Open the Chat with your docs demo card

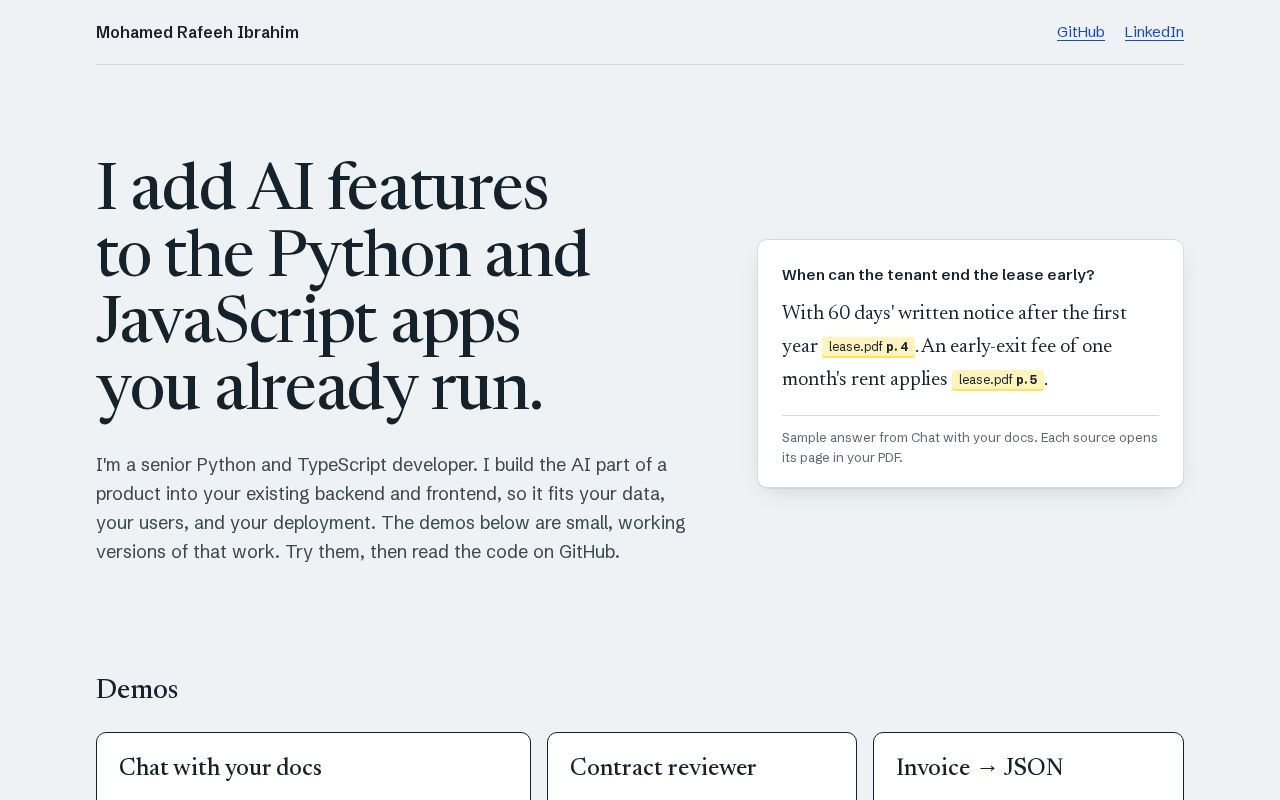point(313,767)
